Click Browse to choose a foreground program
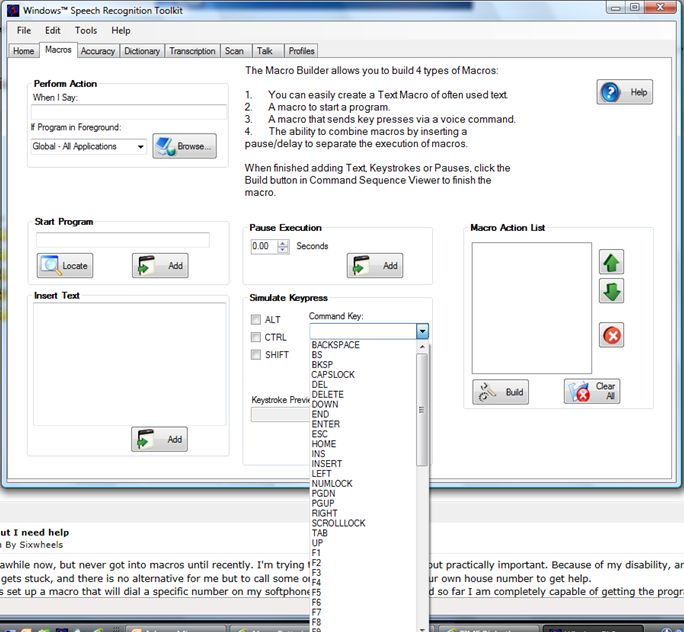The height and width of the screenshot is (632, 684). coord(185,146)
